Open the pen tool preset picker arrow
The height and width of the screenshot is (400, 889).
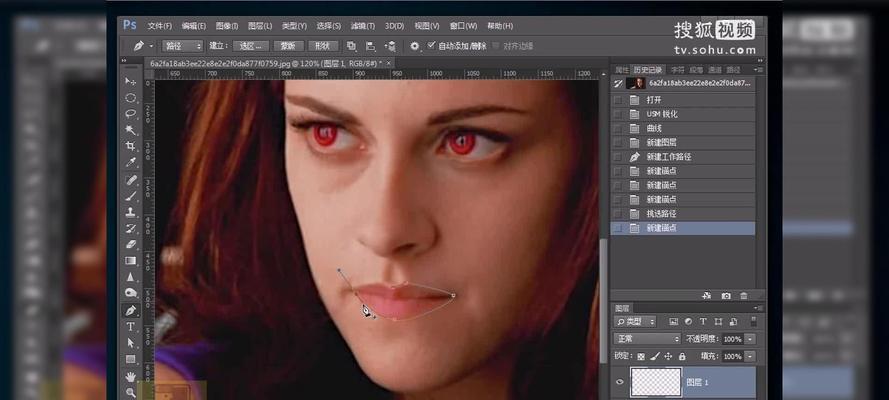(x=152, y=46)
